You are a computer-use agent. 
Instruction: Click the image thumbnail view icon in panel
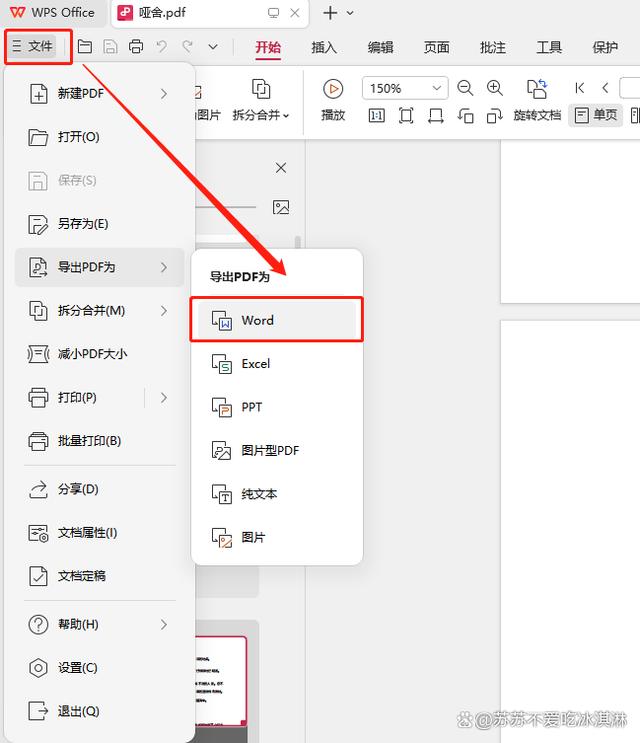point(281,207)
